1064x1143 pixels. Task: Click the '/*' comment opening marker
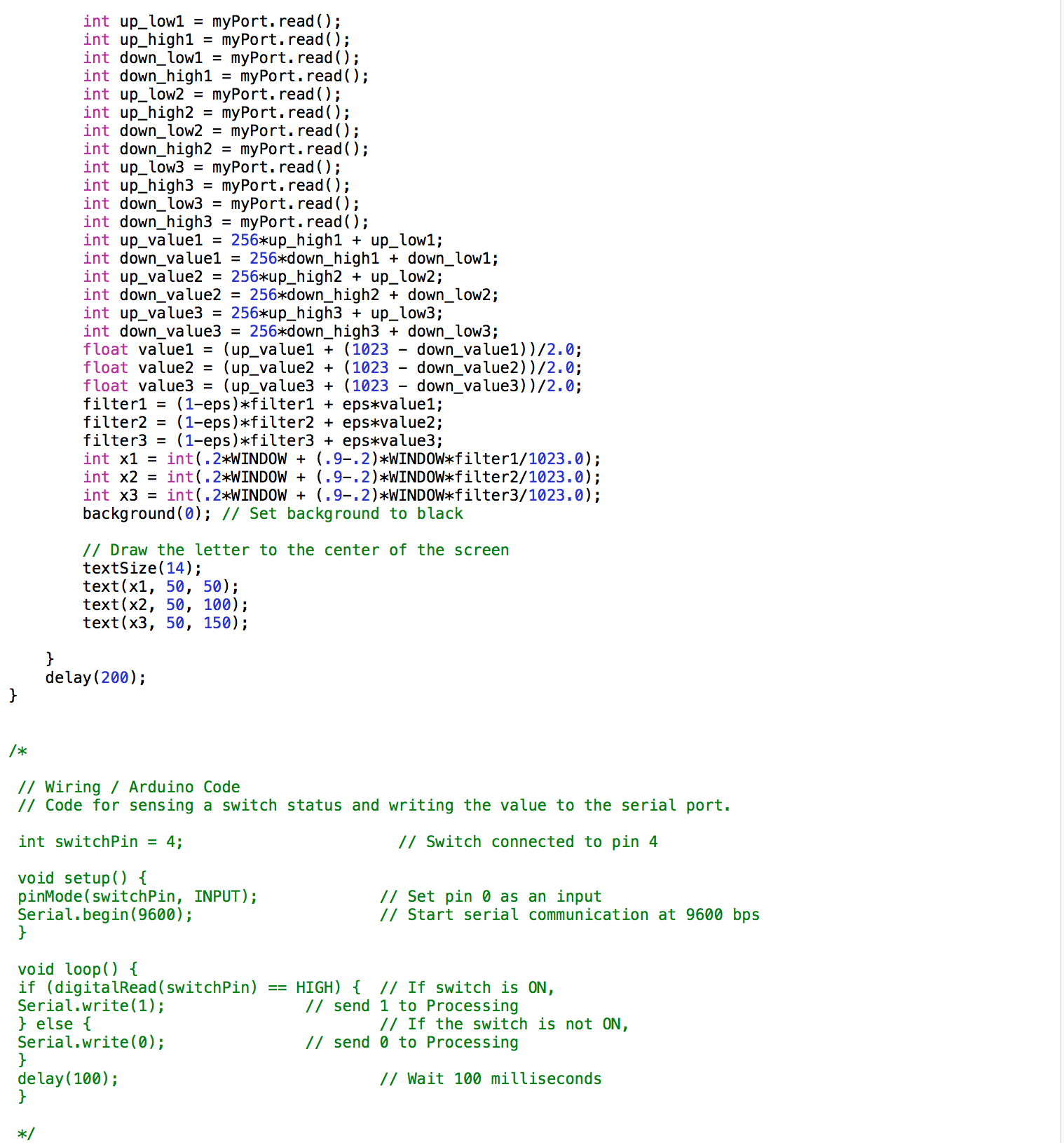coord(18,752)
